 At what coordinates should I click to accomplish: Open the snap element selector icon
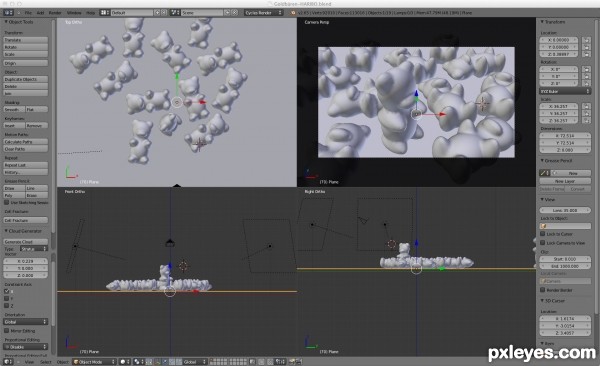click(x=280, y=362)
